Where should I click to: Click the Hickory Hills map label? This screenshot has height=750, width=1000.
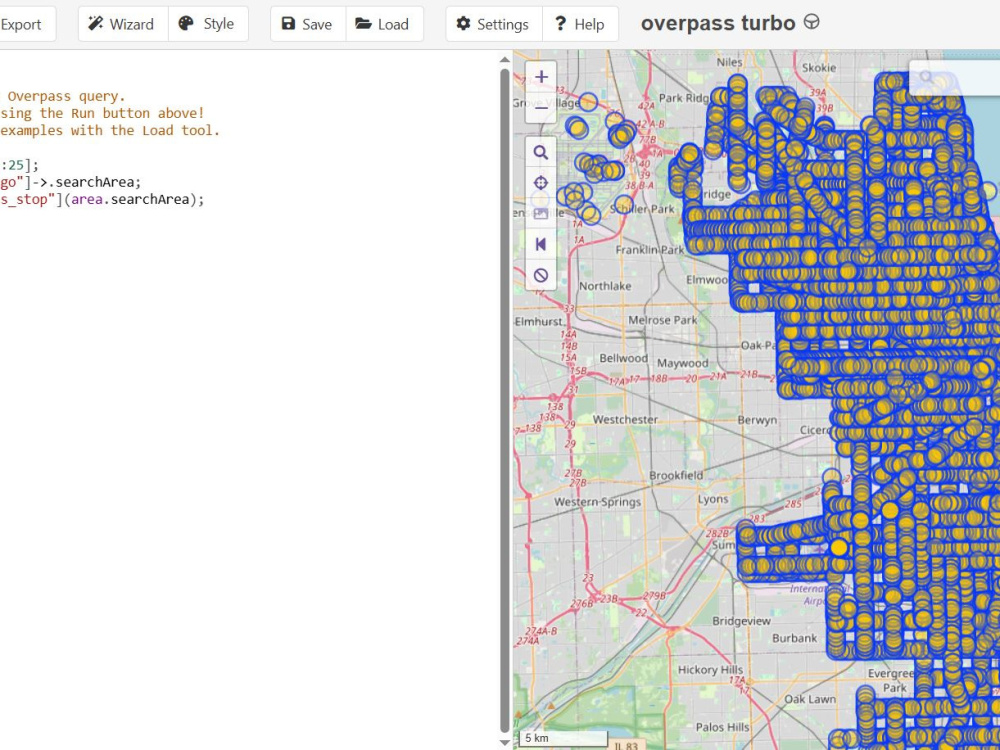(x=710, y=670)
